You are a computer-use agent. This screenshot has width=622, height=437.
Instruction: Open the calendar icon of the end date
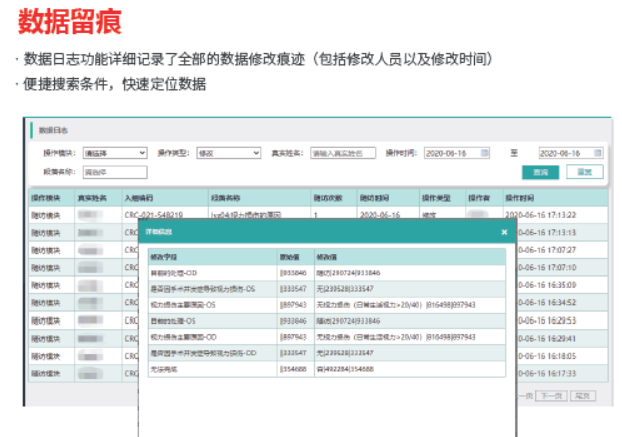click(598, 153)
